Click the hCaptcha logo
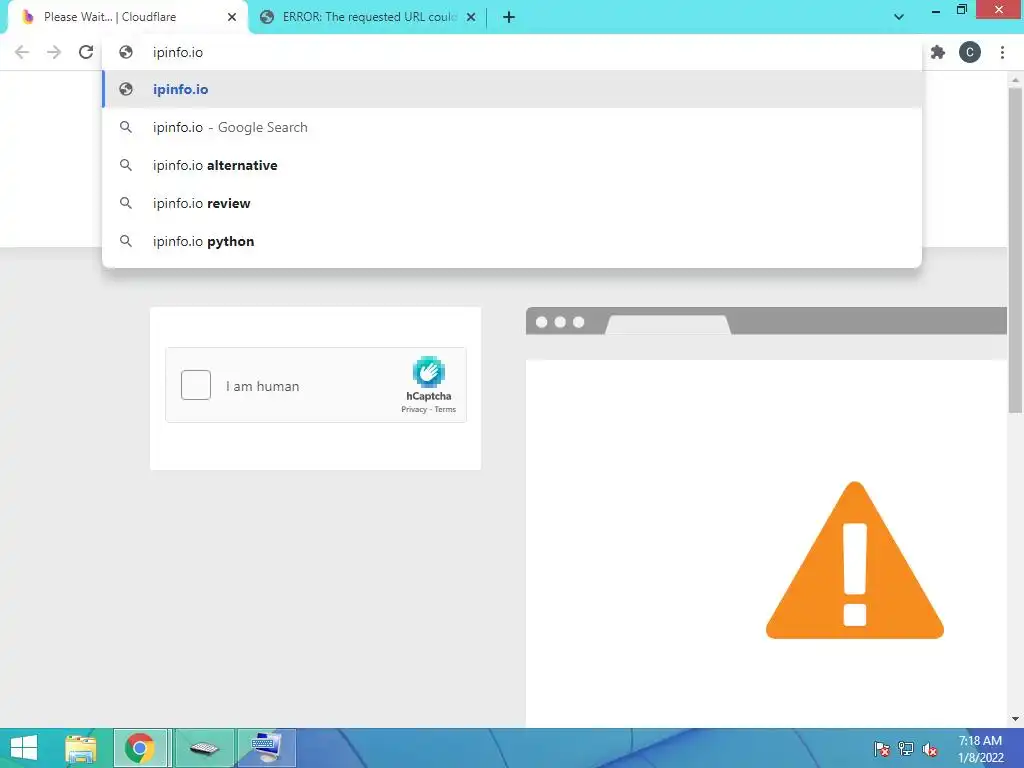The width and height of the screenshot is (1024, 768). [x=428, y=372]
